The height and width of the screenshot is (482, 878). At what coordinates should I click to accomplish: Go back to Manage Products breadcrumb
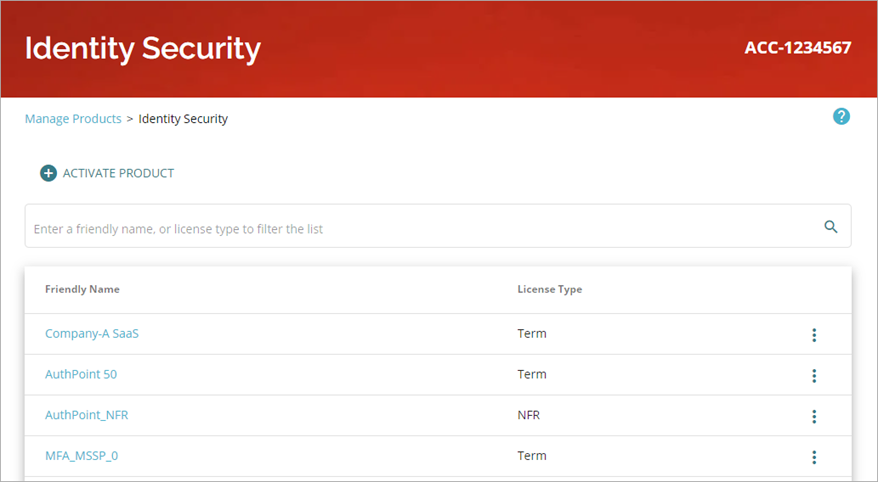point(73,119)
